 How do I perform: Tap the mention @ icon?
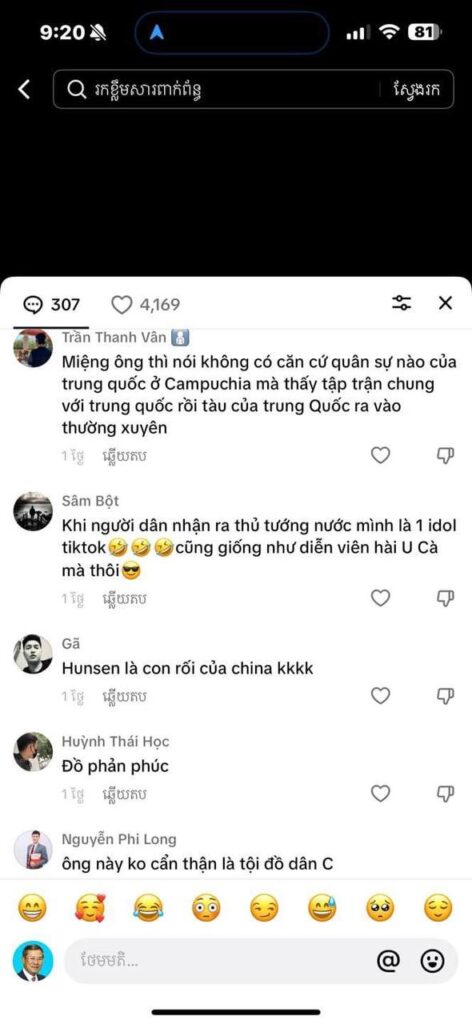click(x=388, y=960)
